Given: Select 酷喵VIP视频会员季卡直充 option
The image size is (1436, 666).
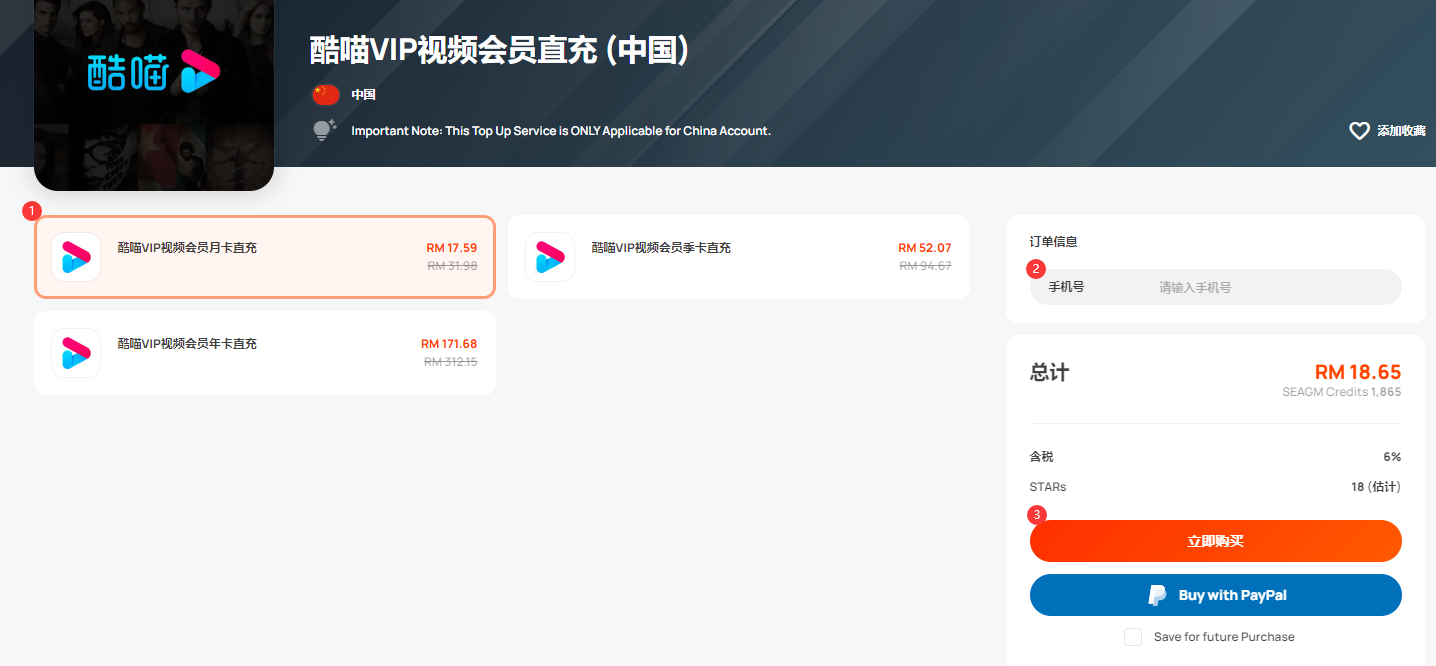Looking at the screenshot, I should pyautogui.click(x=739, y=257).
